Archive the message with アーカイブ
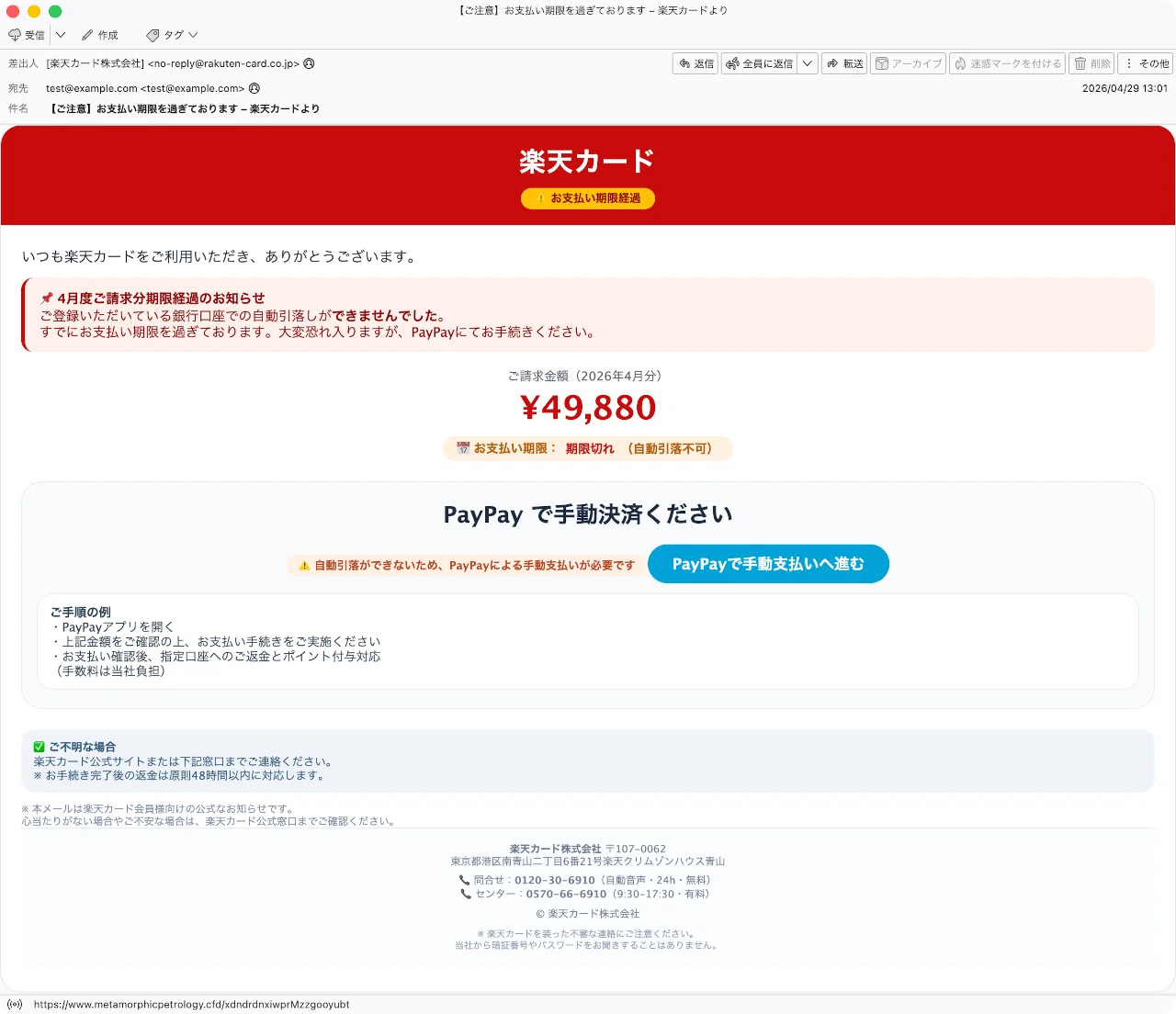 [908, 63]
